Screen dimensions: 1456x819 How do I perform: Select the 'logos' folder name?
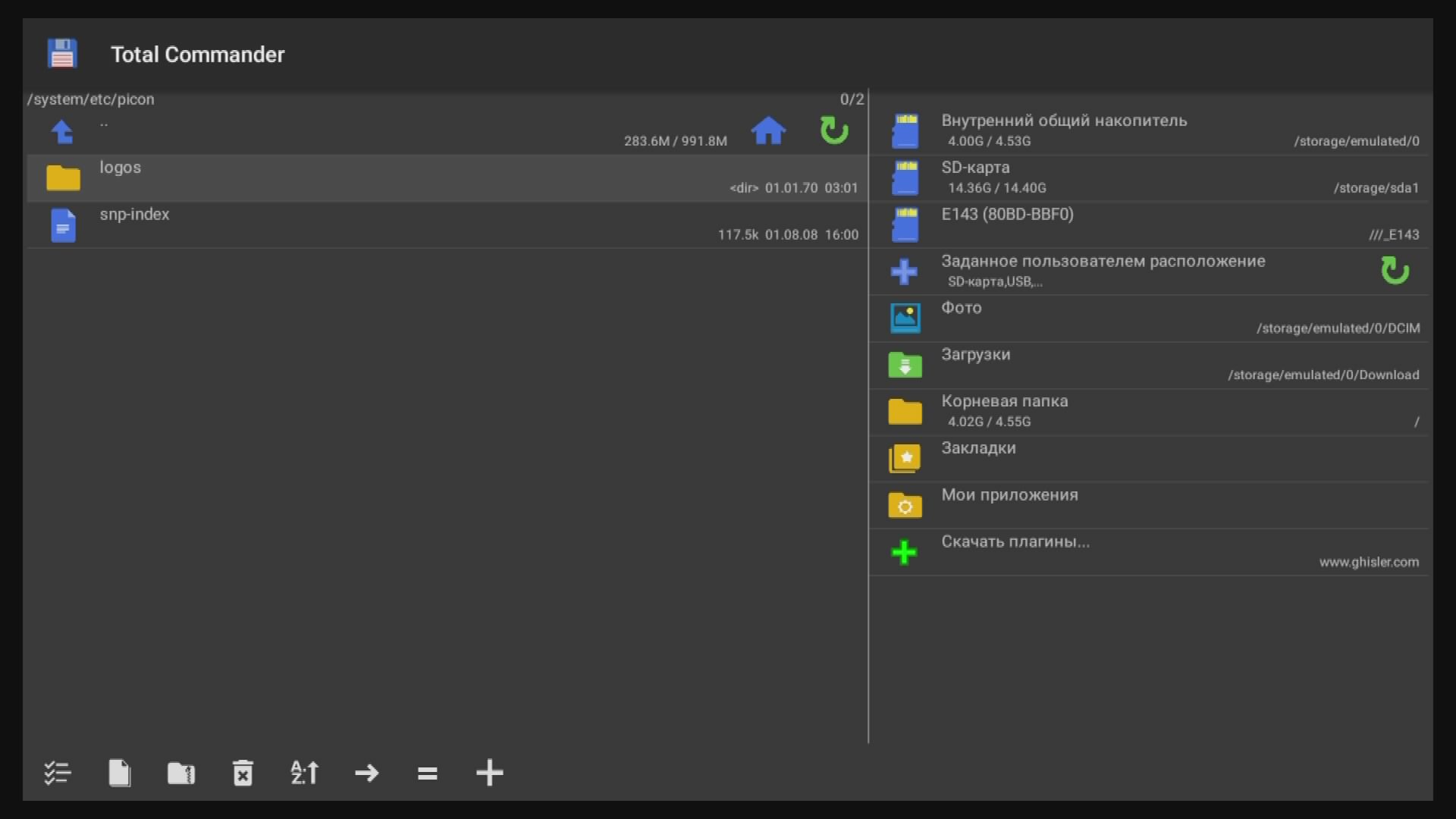click(121, 168)
